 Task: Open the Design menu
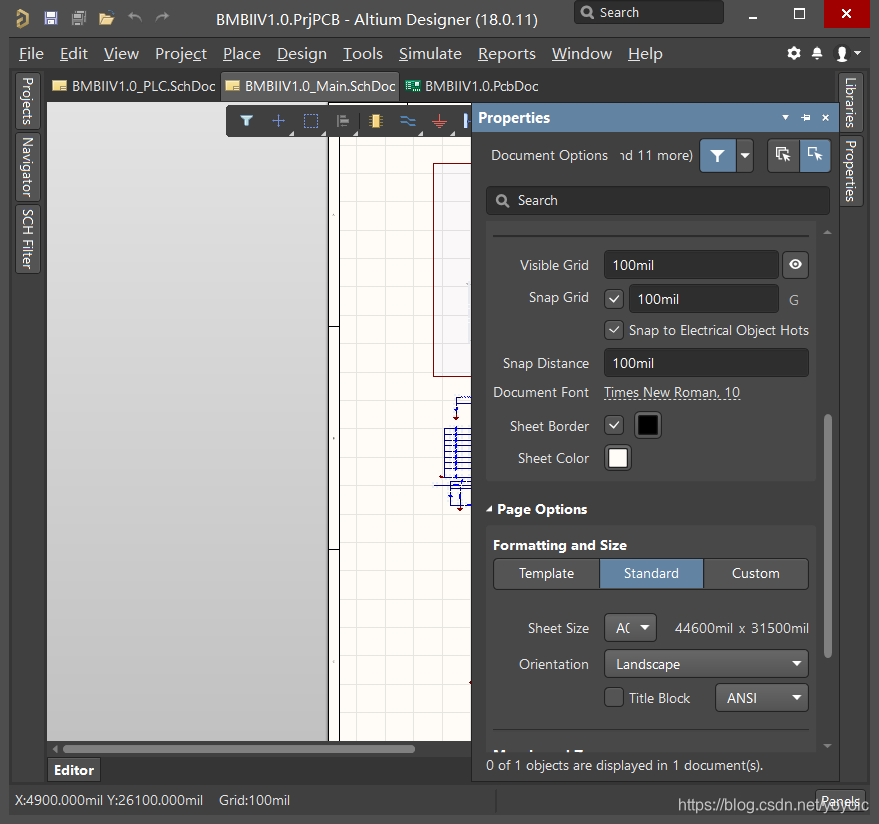point(302,54)
